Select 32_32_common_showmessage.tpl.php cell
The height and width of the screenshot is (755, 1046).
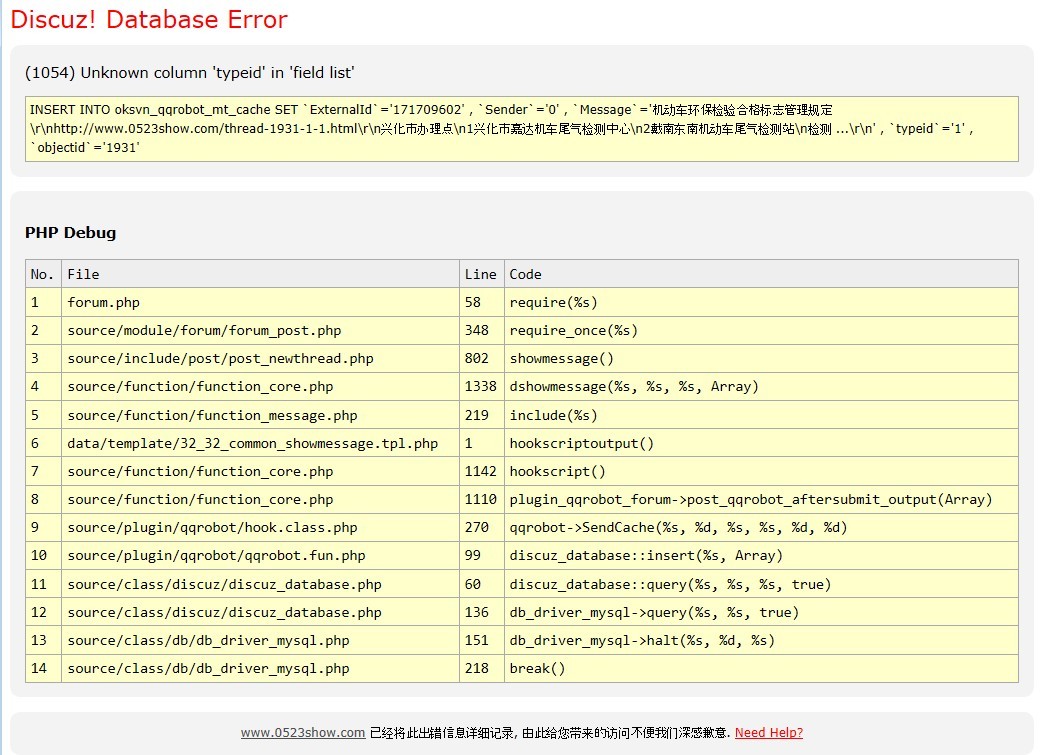(260, 443)
